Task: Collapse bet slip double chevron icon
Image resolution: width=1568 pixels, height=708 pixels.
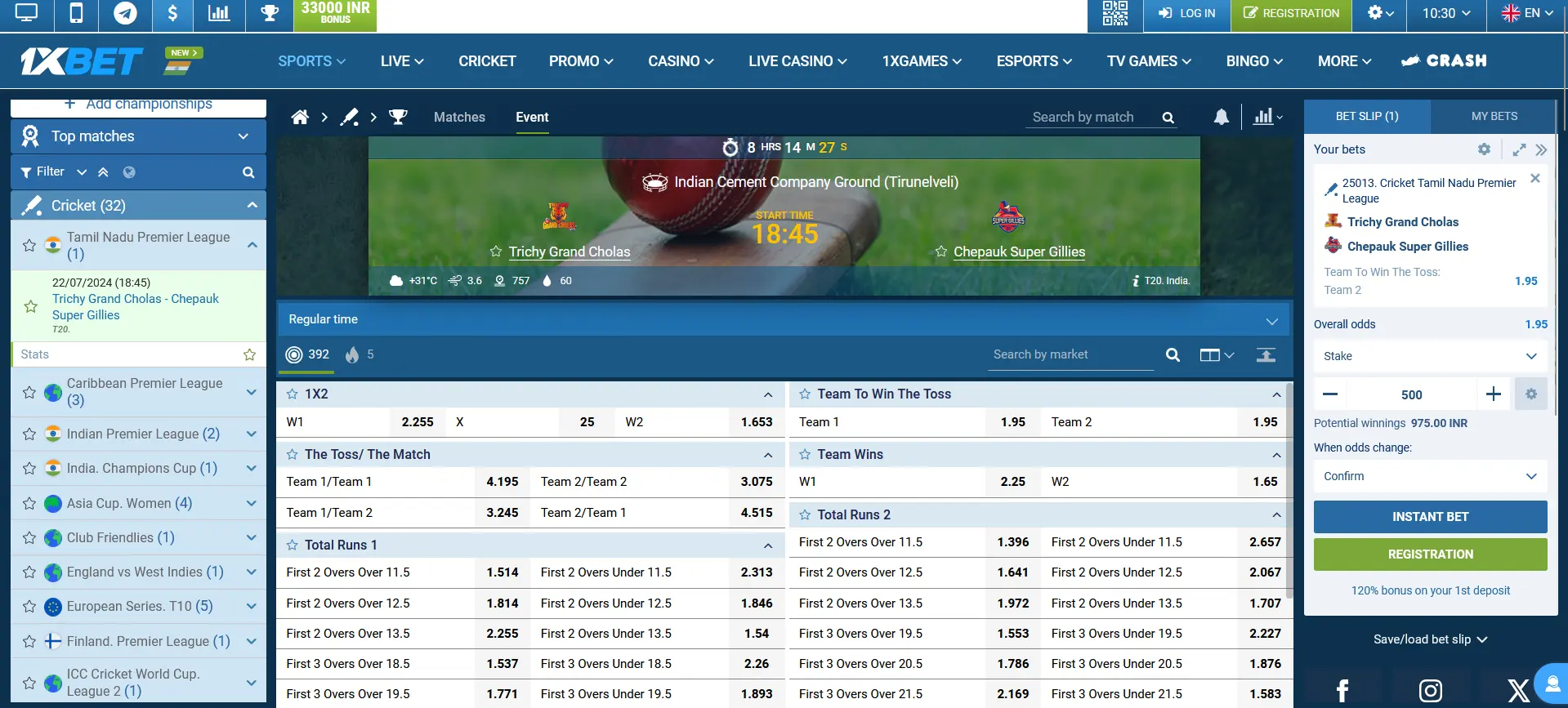Action: click(1541, 149)
